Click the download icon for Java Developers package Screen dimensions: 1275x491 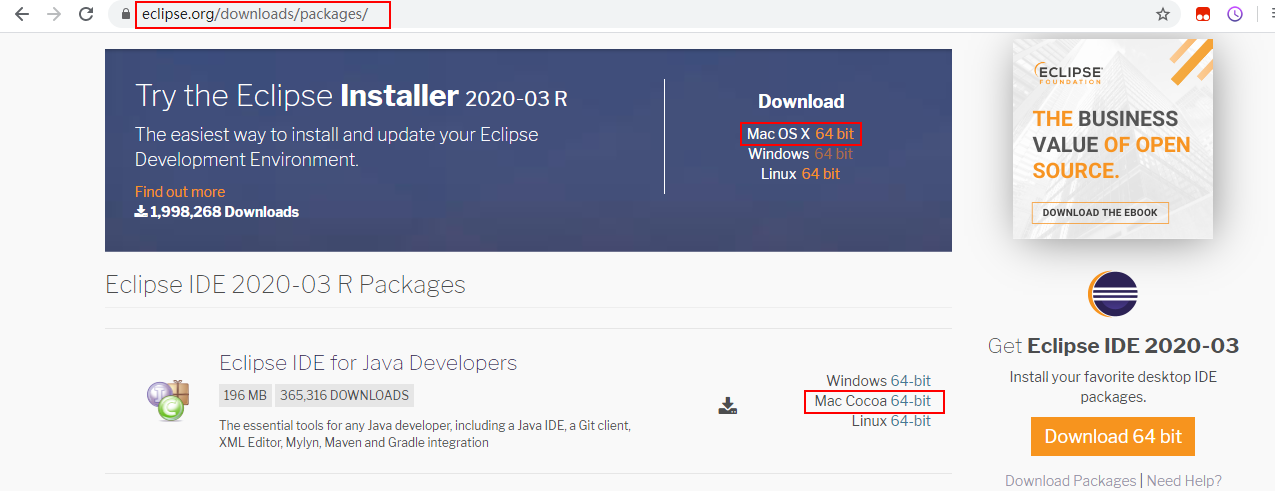point(728,405)
